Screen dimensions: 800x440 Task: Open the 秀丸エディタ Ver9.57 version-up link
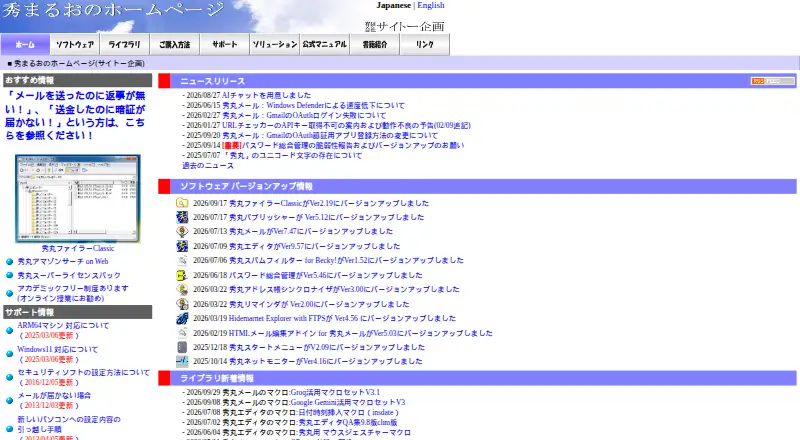point(314,246)
